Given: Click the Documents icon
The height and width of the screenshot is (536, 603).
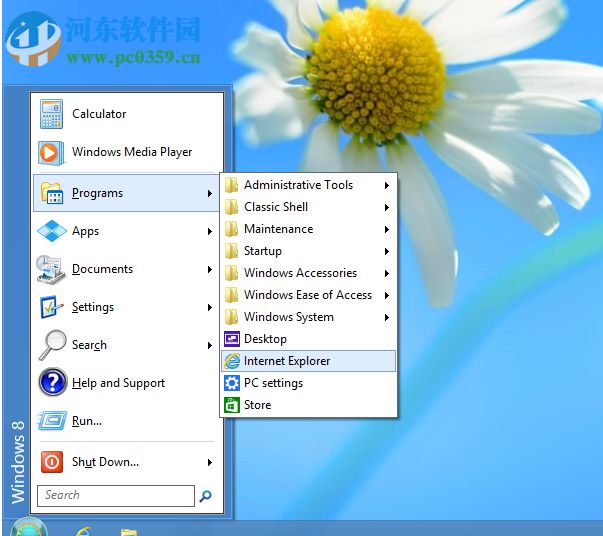Looking at the screenshot, I should [50, 269].
